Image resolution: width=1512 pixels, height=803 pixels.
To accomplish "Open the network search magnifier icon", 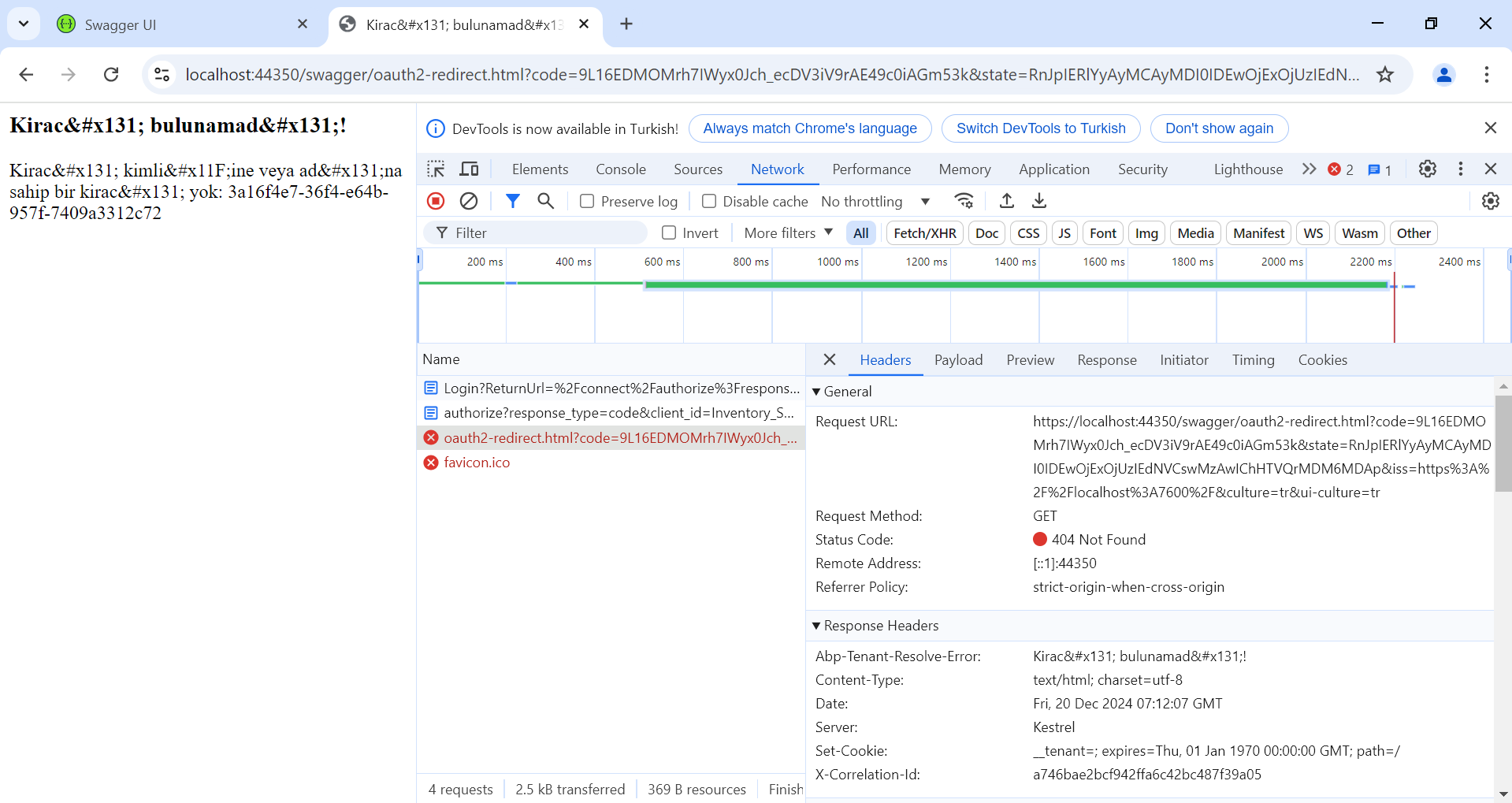I will pos(545,201).
